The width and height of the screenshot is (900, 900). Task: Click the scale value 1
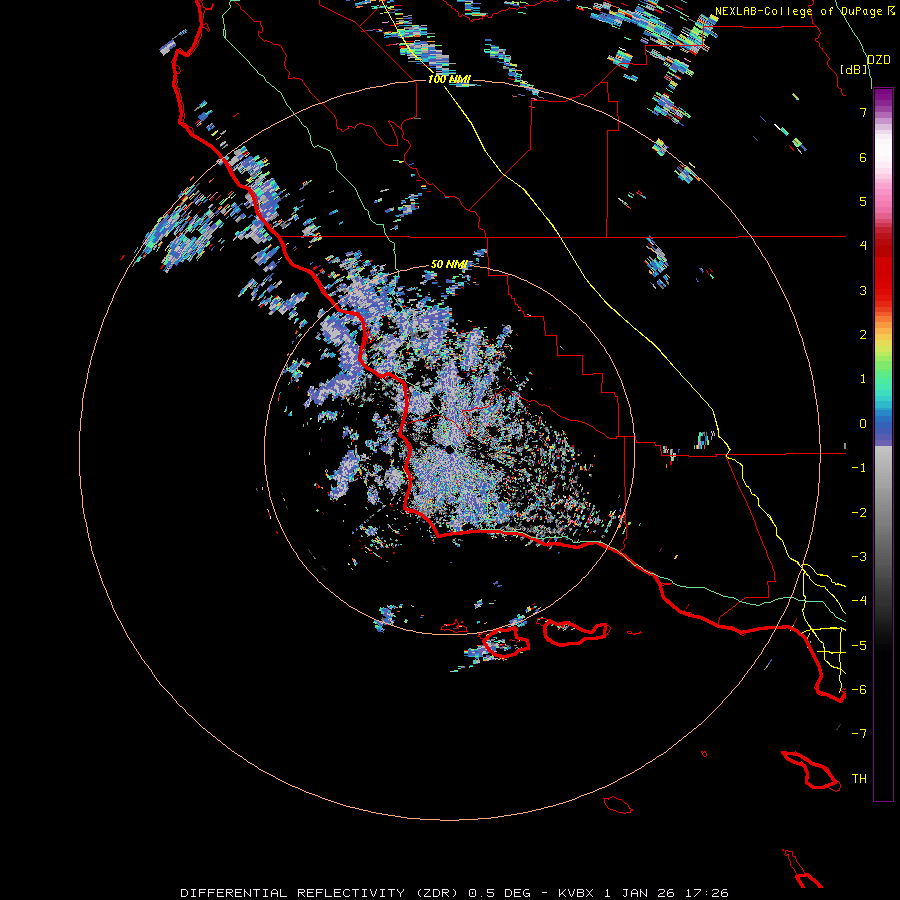(x=863, y=379)
